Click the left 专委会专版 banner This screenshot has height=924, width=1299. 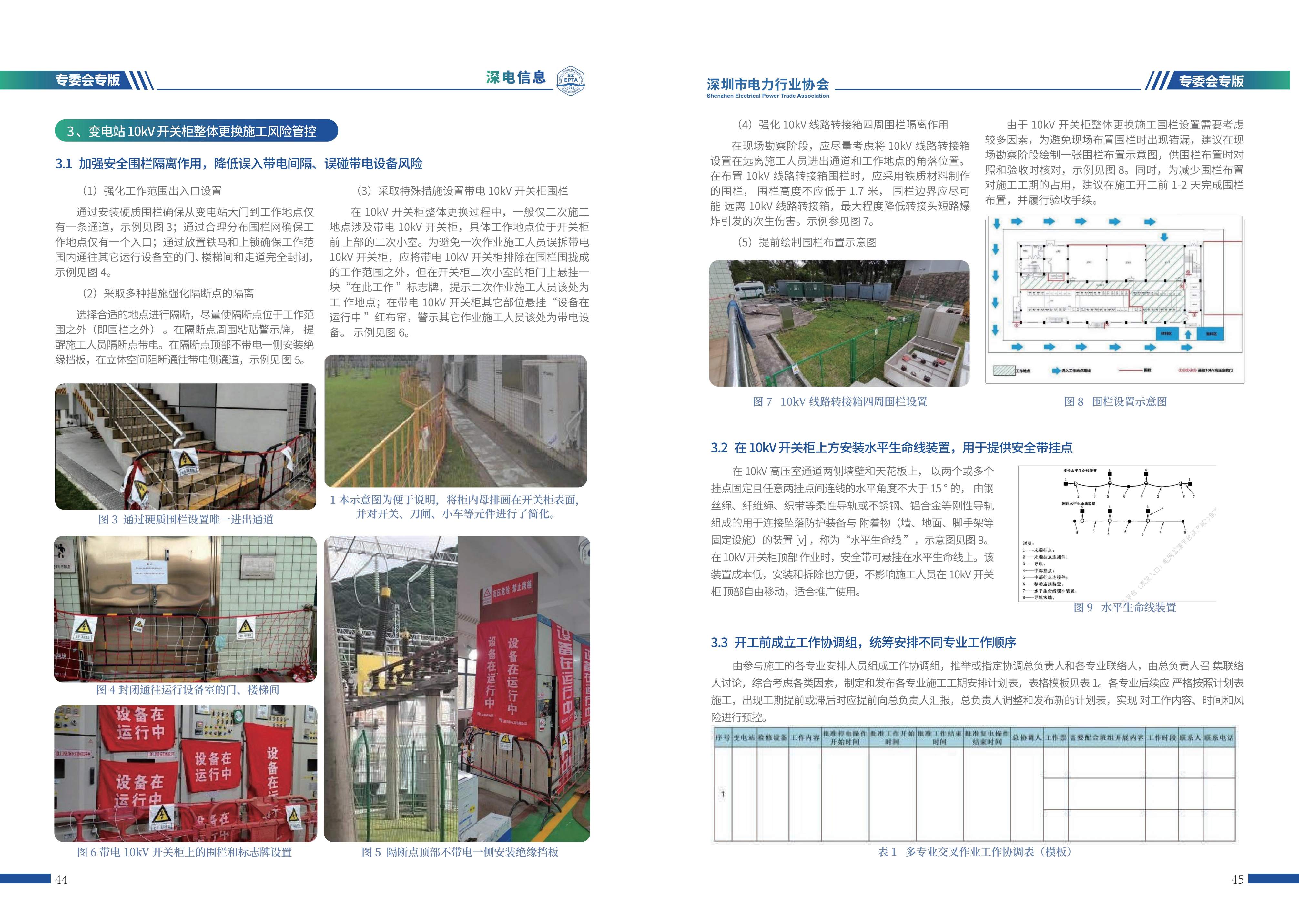click(88, 80)
